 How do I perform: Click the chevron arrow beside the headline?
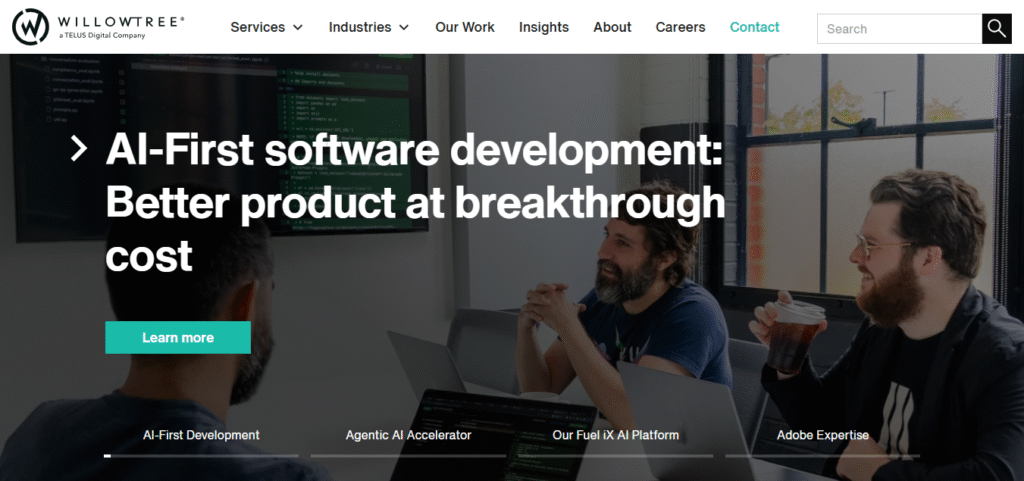(x=80, y=150)
